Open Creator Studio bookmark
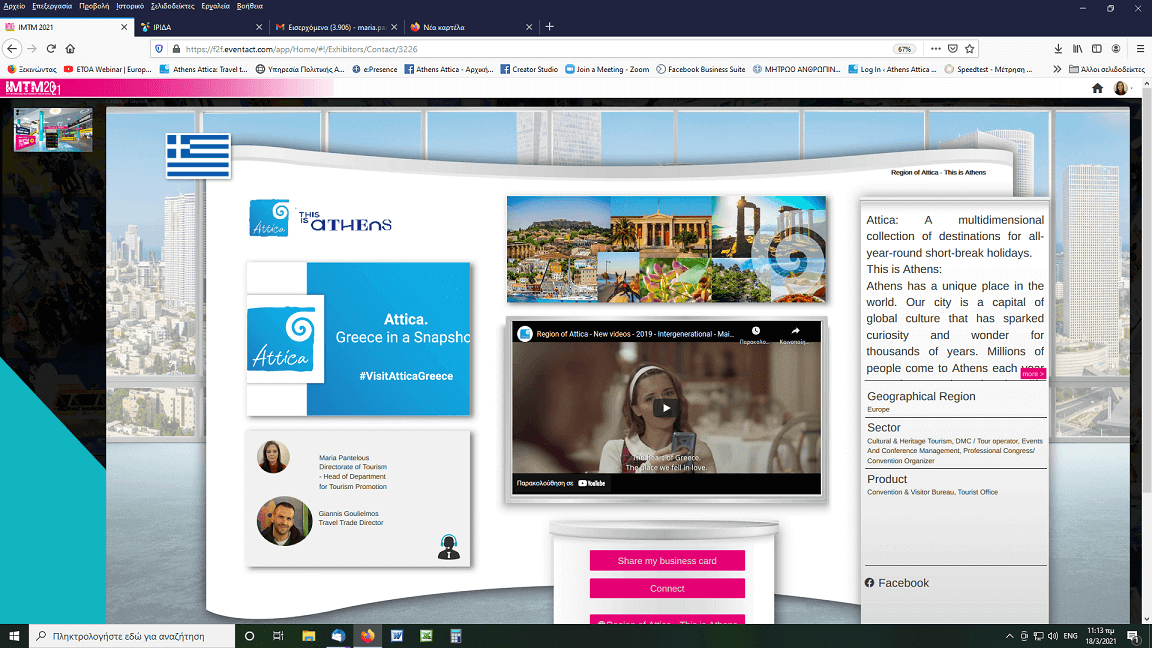The height and width of the screenshot is (648, 1152). (x=528, y=69)
